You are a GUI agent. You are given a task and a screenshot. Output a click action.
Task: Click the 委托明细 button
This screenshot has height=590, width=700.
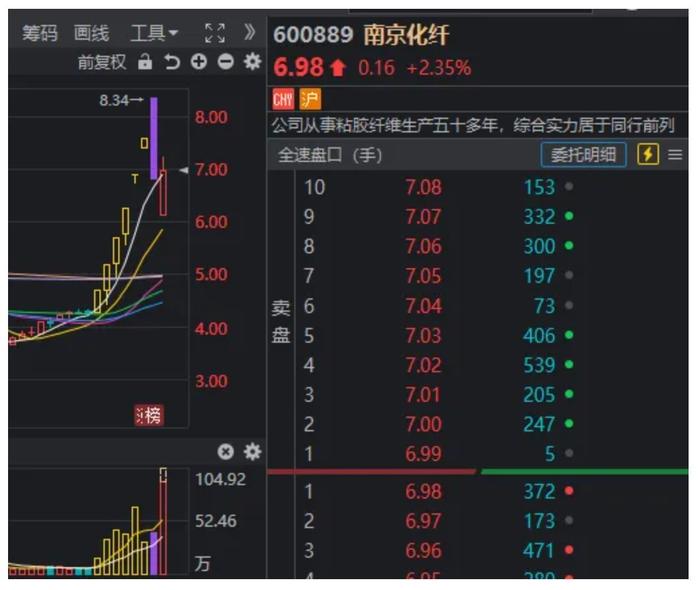click(x=583, y=155)
